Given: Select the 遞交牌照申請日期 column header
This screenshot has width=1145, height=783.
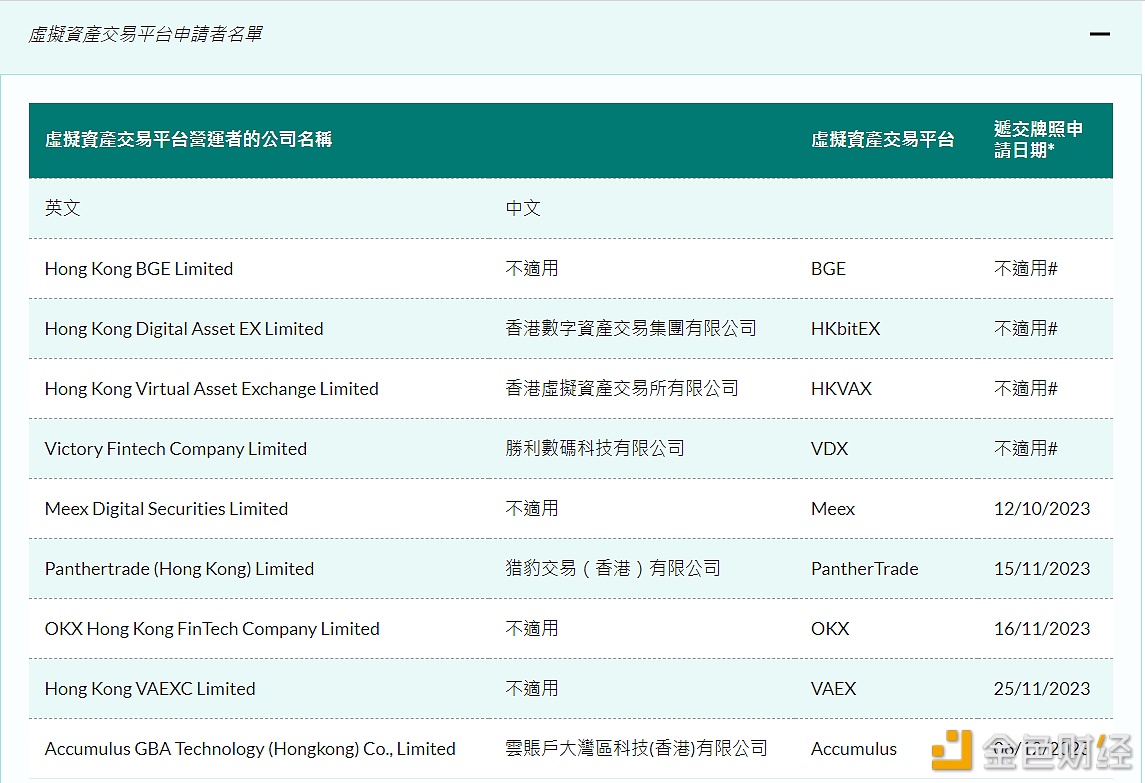Looking at the screenshot, I should (1038, 140).
